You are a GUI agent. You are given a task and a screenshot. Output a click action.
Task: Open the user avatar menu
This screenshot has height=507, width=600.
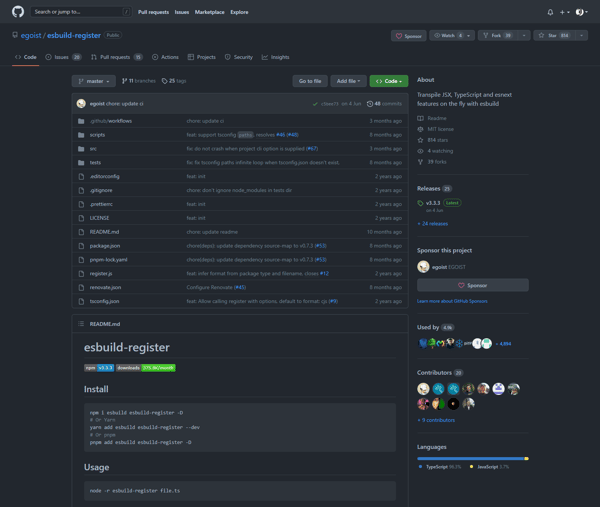pos(582,12)
